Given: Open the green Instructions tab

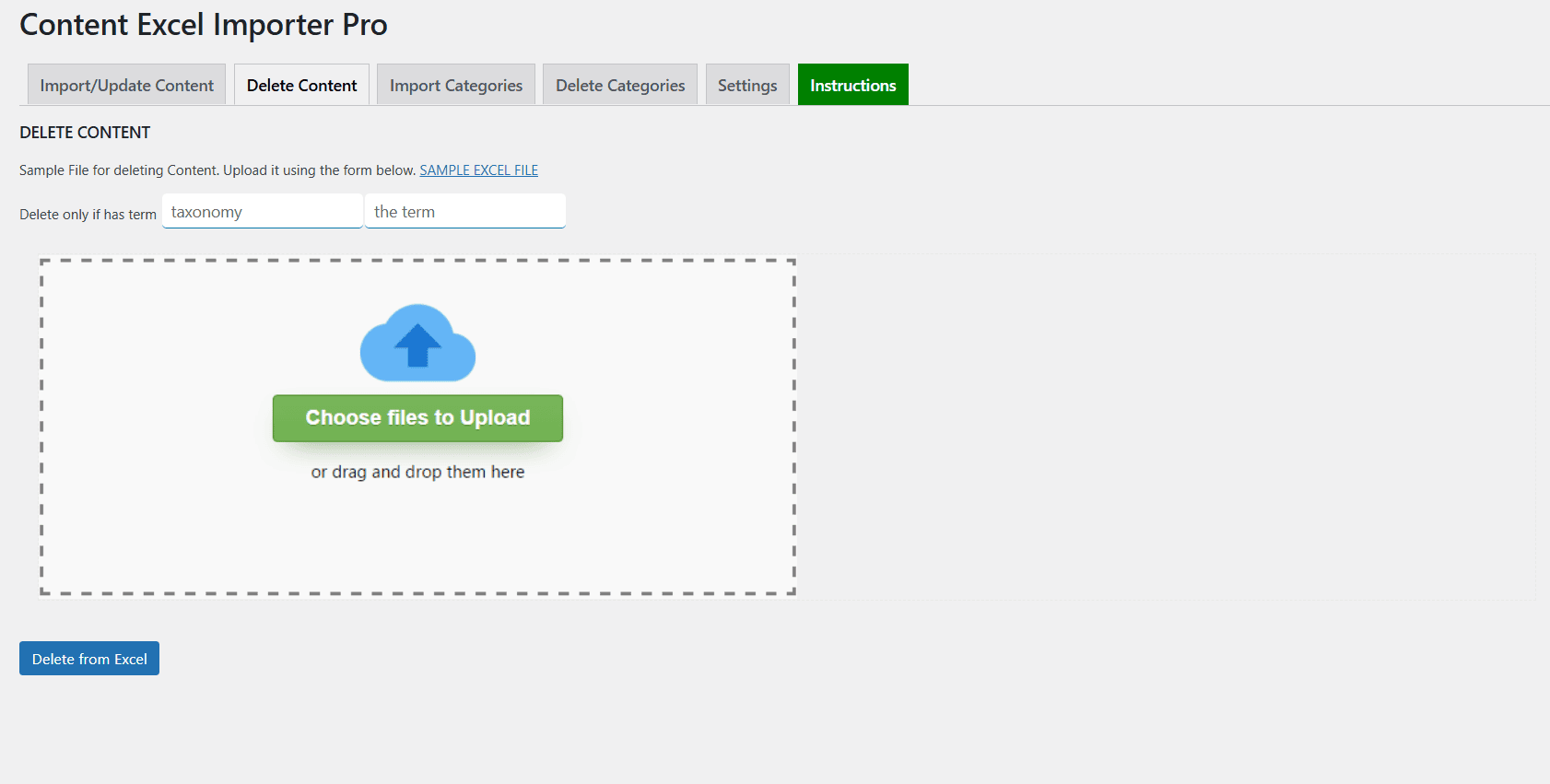Looking at the screenshot, I should tap(853, 85).
